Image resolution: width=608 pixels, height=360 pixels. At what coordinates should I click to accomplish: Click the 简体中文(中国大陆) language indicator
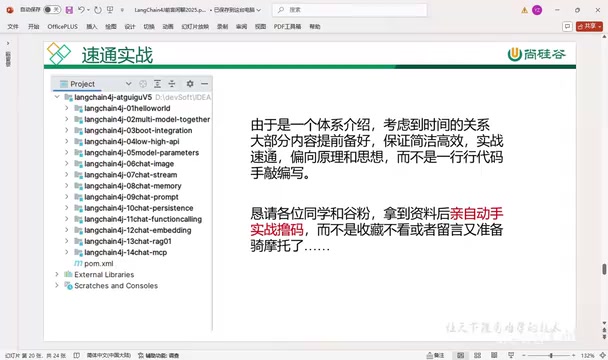(x=109, y=355)
